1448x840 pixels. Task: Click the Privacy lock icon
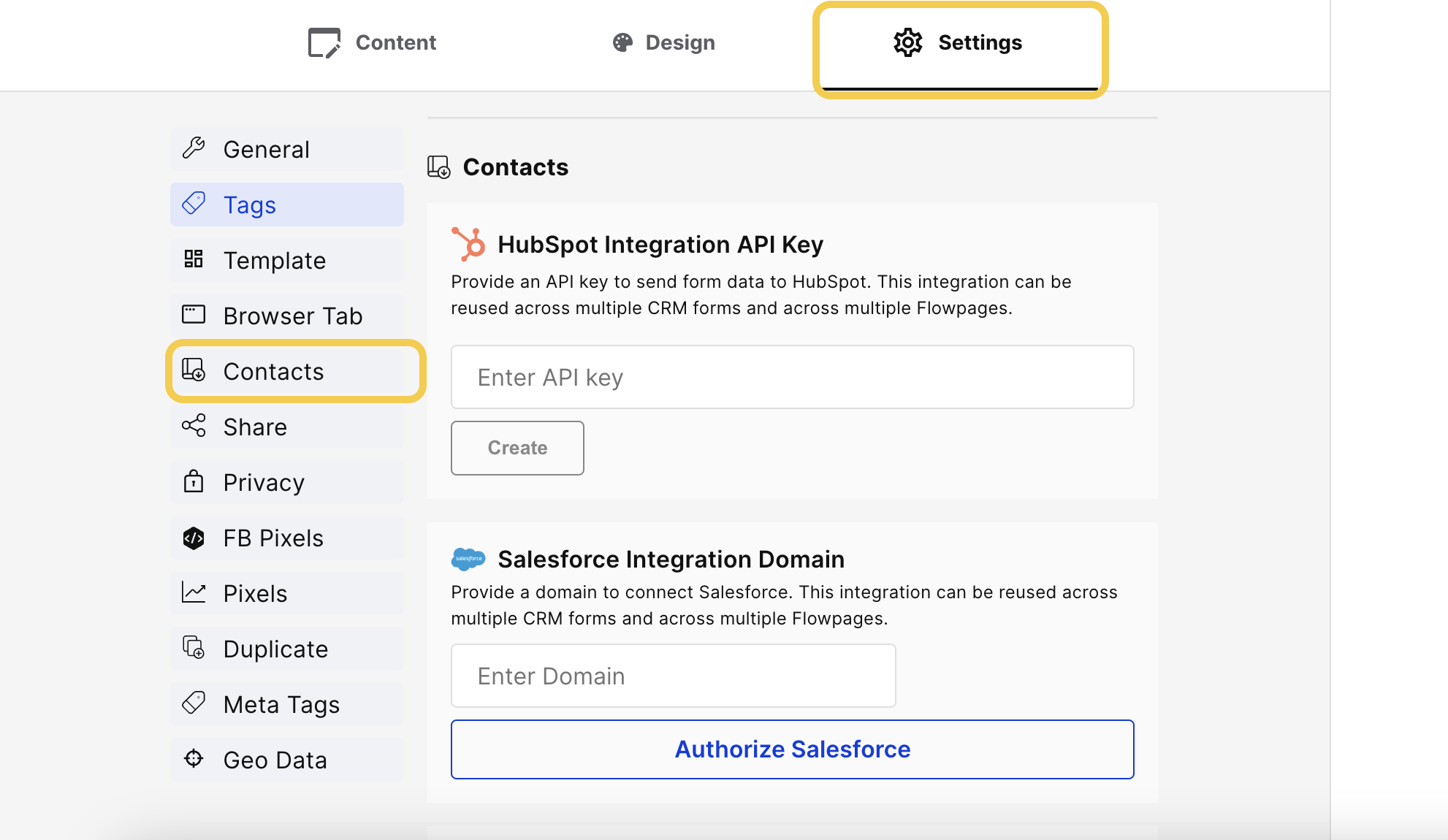tap(194, 481)
